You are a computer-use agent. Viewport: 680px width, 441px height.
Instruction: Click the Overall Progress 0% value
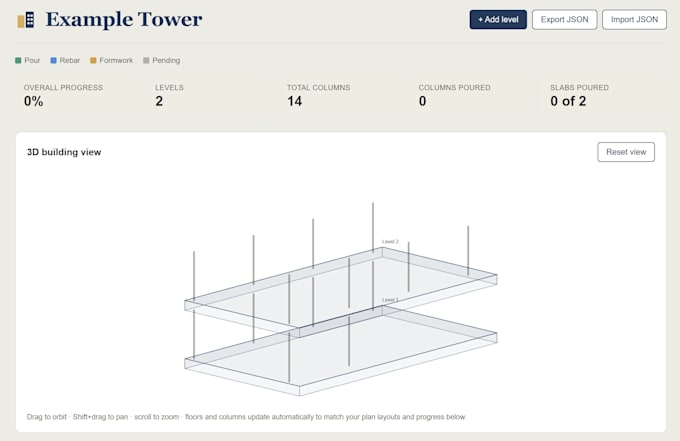[33, 101]
